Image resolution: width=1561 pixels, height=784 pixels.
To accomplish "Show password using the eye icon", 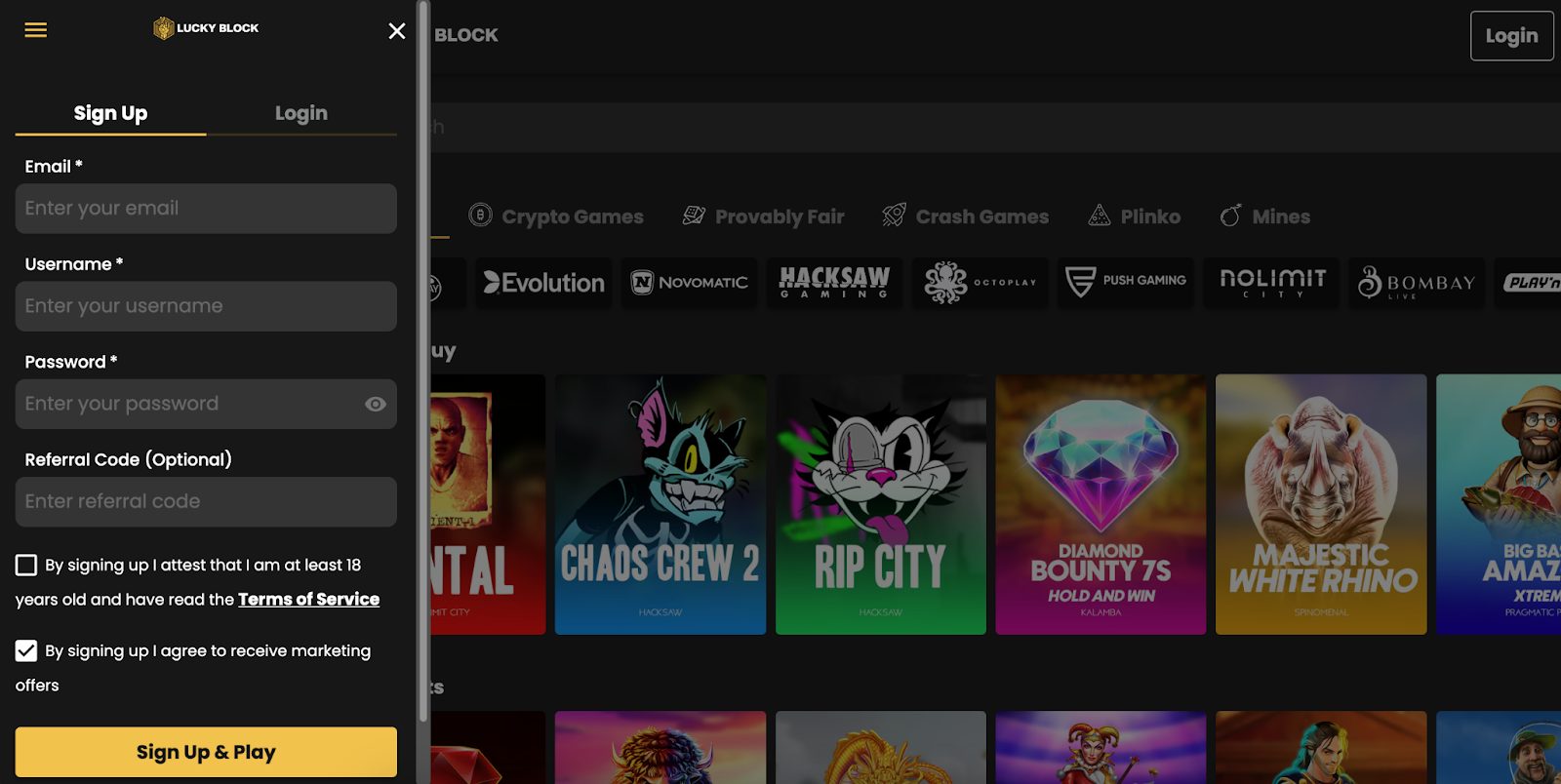I will point(376,404).
